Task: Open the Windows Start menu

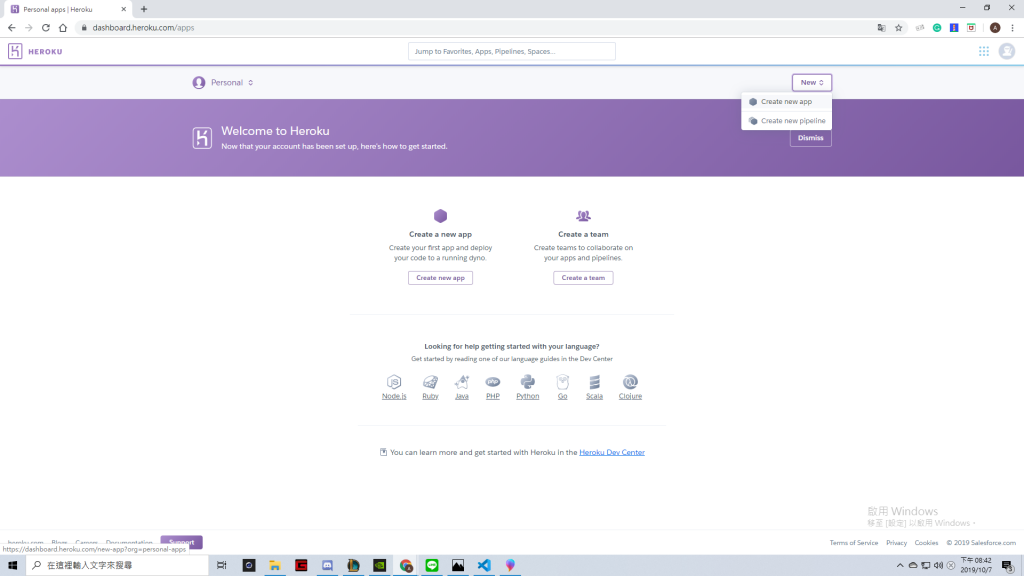Action: coord(12,566)
